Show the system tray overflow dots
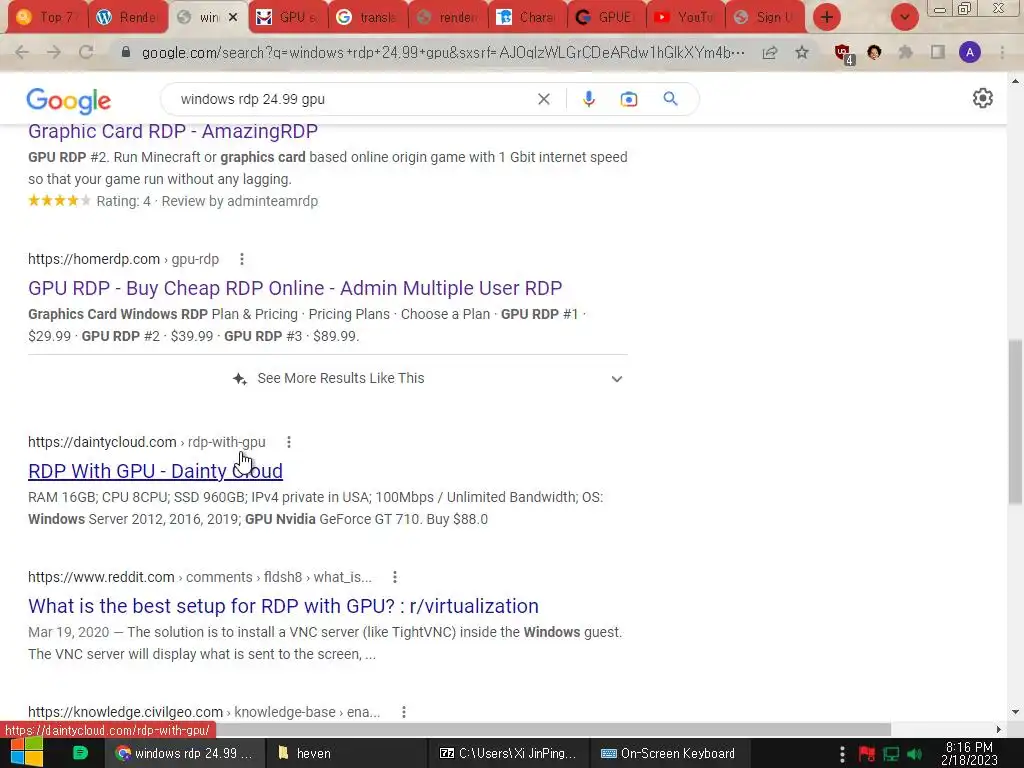 (842, 754)
